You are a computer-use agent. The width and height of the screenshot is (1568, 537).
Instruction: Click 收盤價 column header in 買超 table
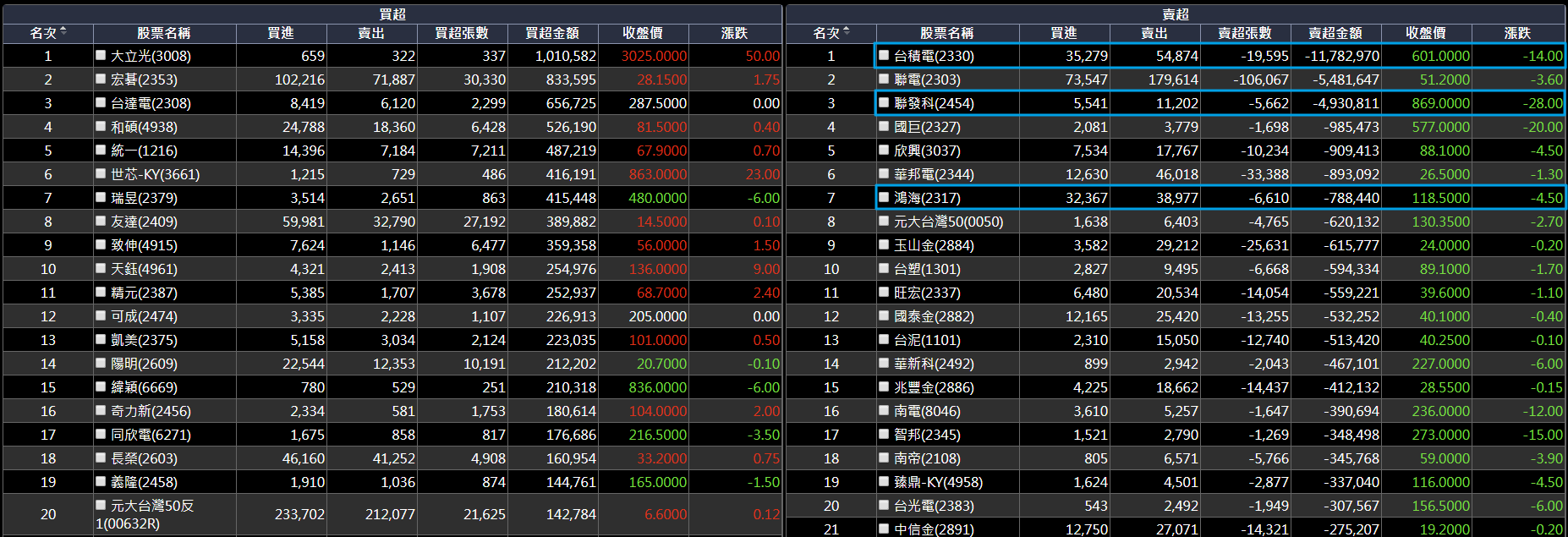click(643, 33)
